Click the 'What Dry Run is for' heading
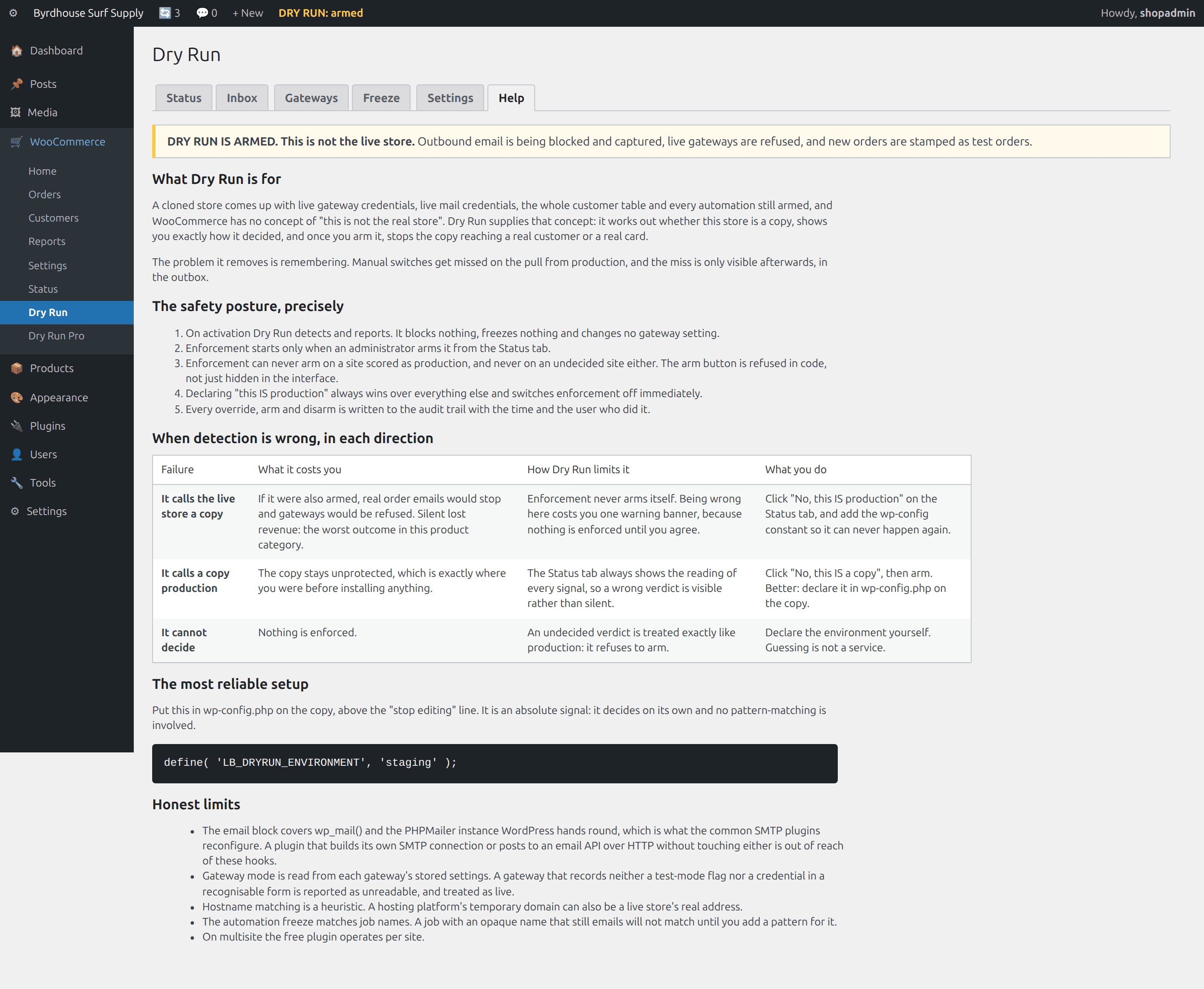The width and height of the screenshot is (1204, 989). (x=217, y=179)
